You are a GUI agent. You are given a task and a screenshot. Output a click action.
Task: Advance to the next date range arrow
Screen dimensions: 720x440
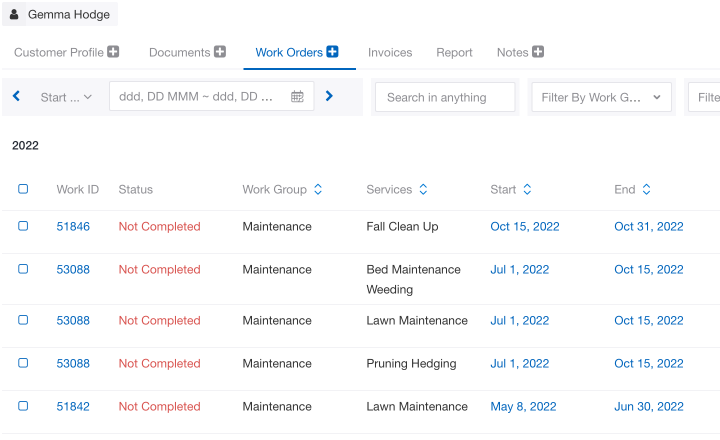329,96
